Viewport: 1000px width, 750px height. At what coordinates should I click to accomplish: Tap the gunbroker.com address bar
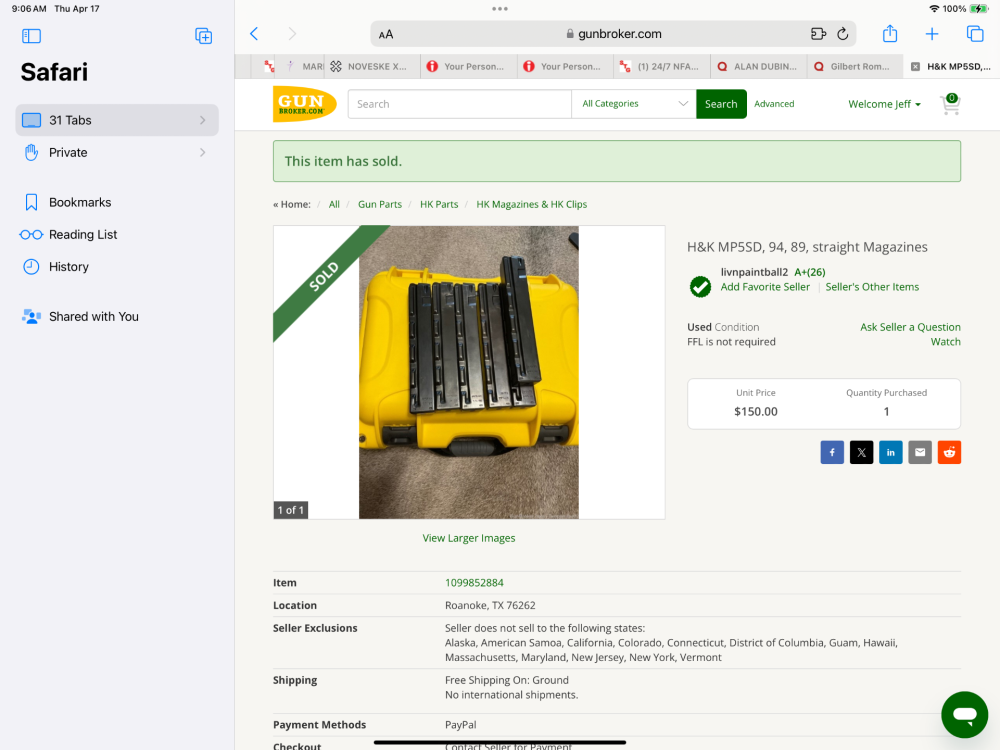coord(613,34)
